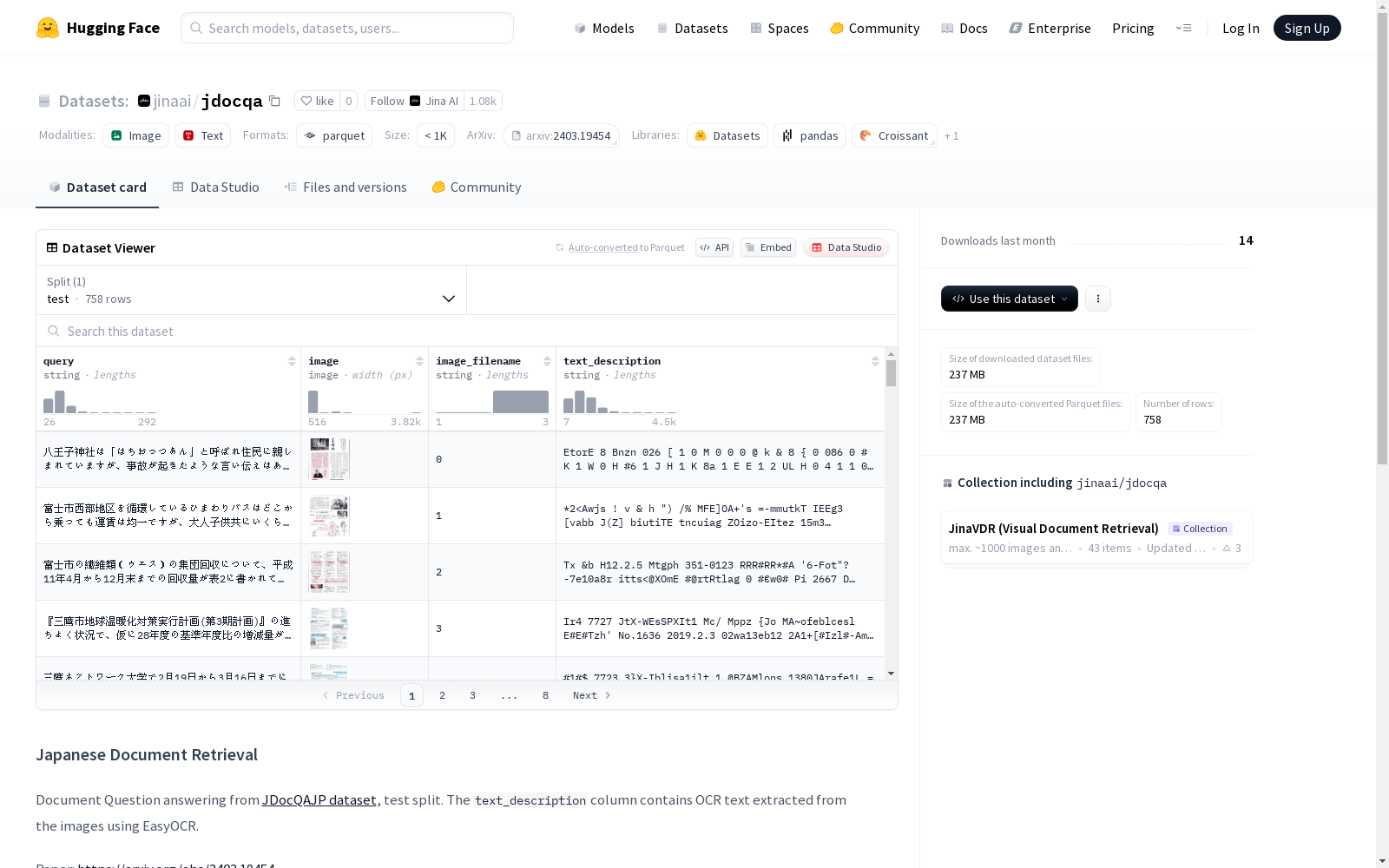Select the pandas library tag
Screen dimensions: 1389x868
click(810, 135)
